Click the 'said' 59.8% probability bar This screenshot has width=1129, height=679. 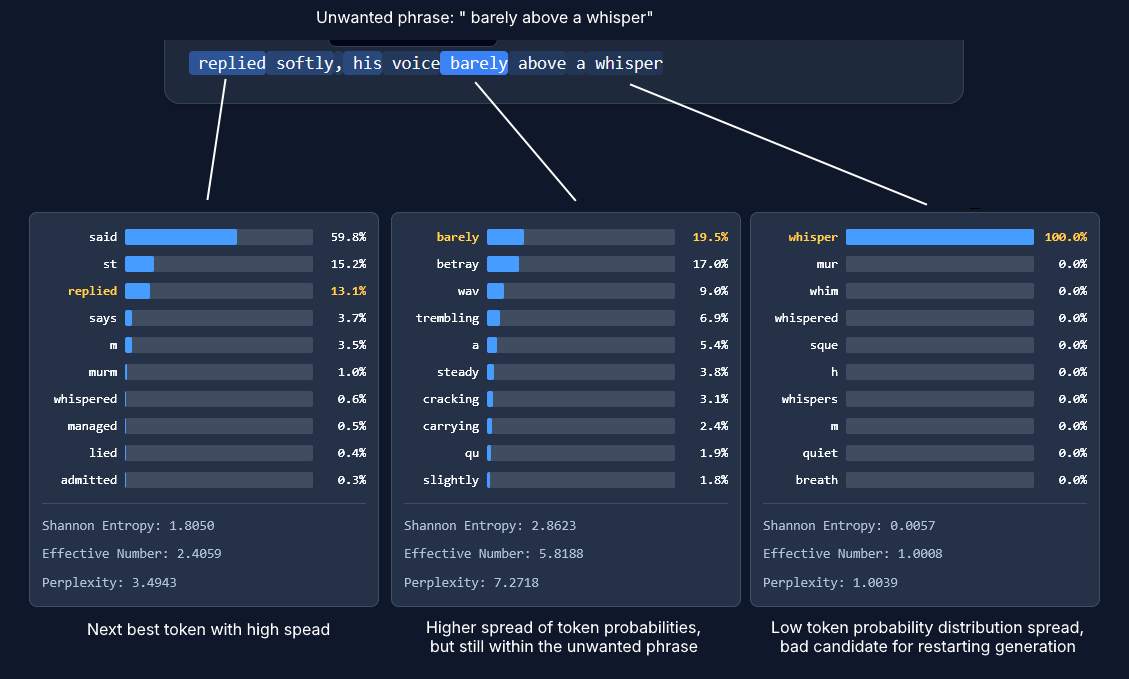pyautogui.click(x=219, y=237)
